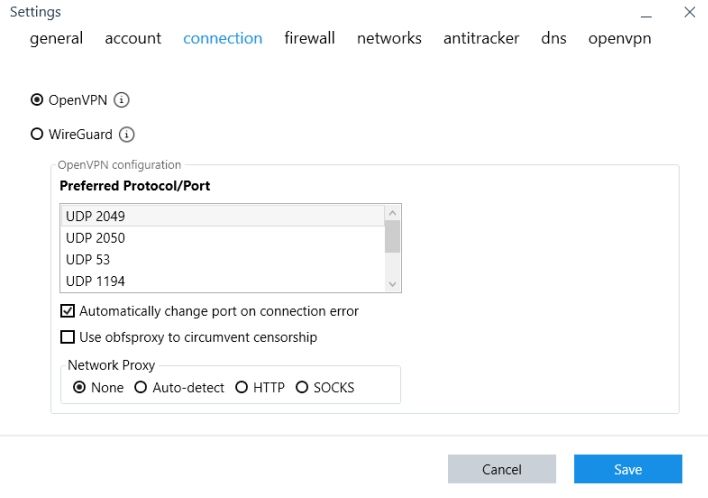Pick SOCKS as network proxy
Screen dimensions: 708x498
302,387
